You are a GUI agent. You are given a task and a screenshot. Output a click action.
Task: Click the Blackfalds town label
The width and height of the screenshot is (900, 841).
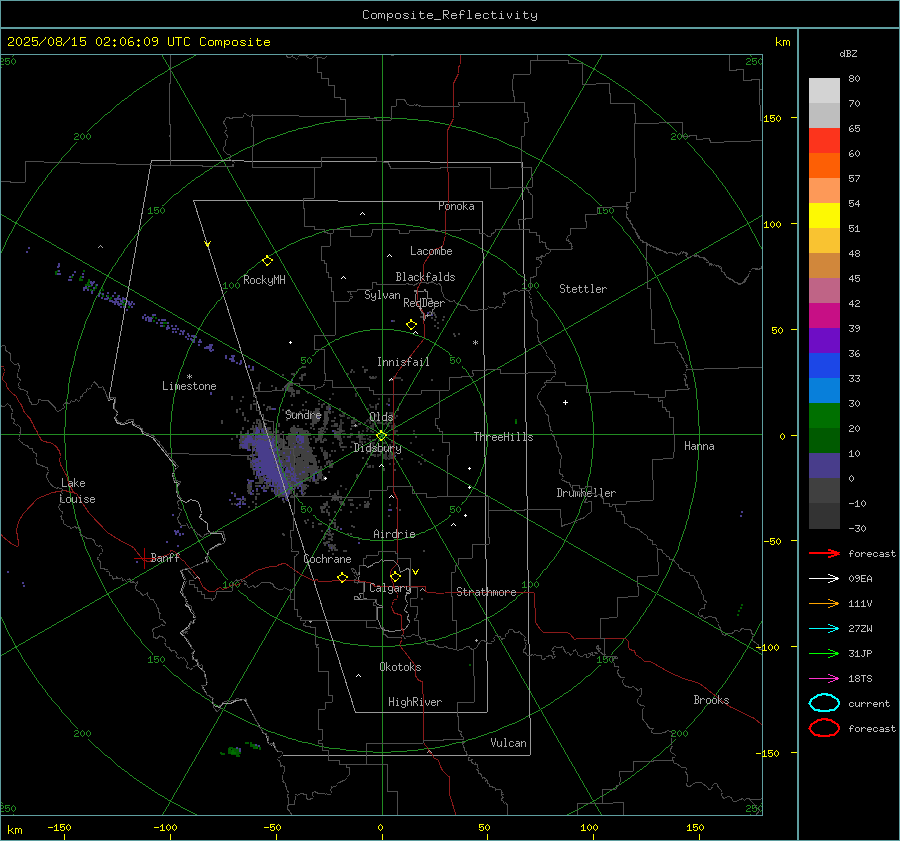[x=425, y=277]
